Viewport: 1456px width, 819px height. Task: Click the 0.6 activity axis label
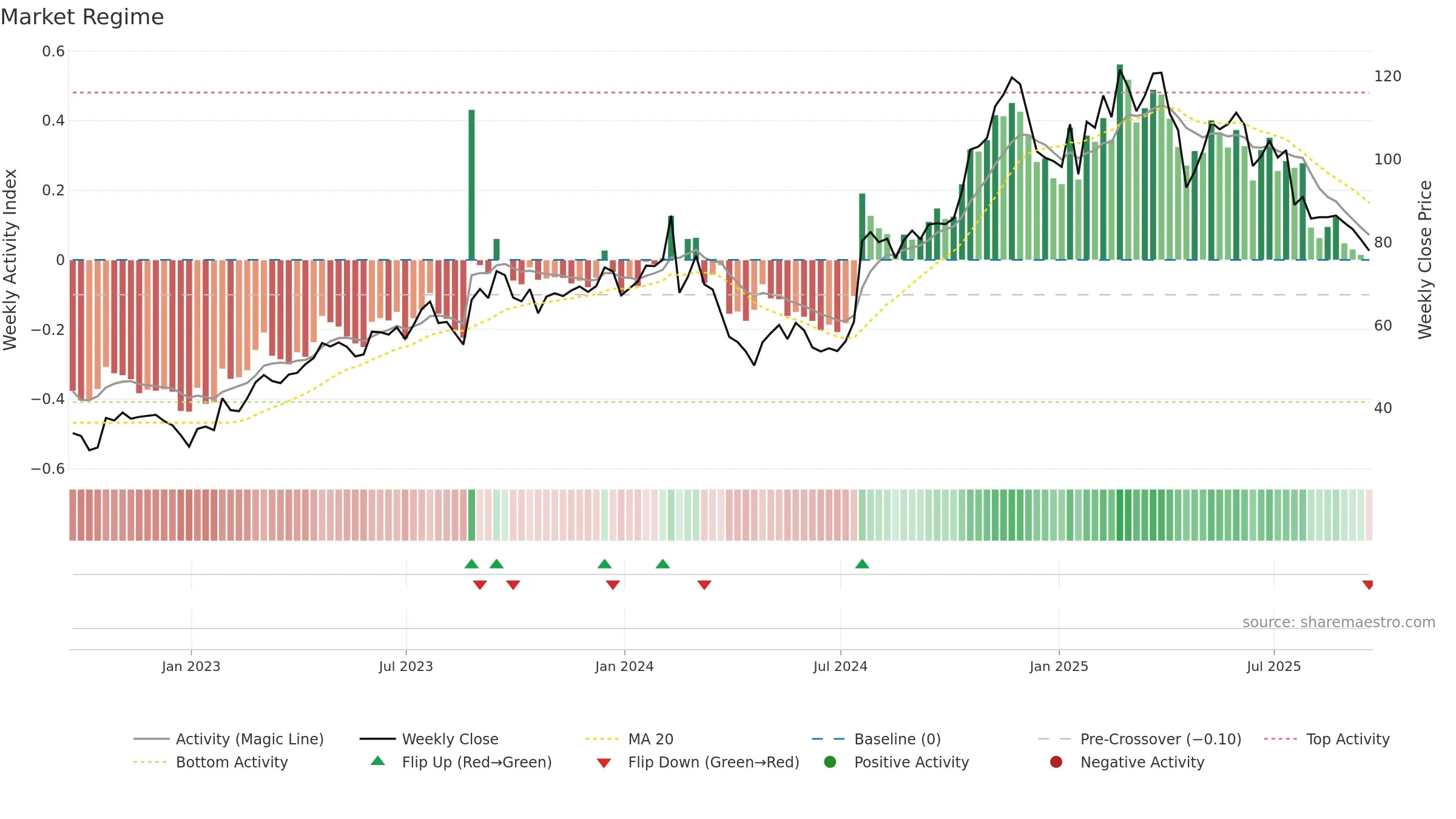click(x=53, y=52)
